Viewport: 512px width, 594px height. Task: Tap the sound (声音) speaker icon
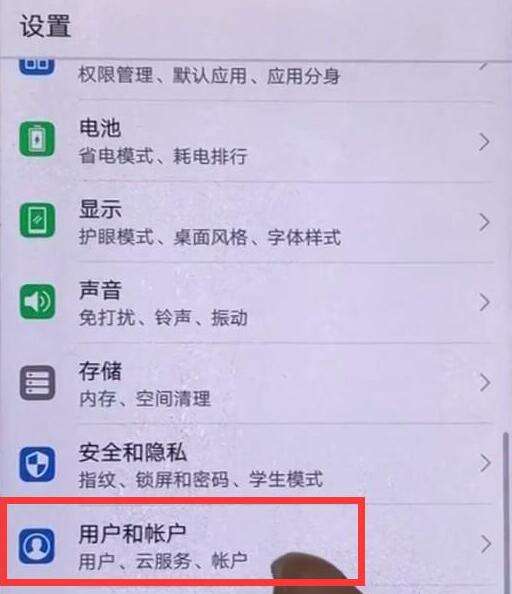click(x=37, y=301)
